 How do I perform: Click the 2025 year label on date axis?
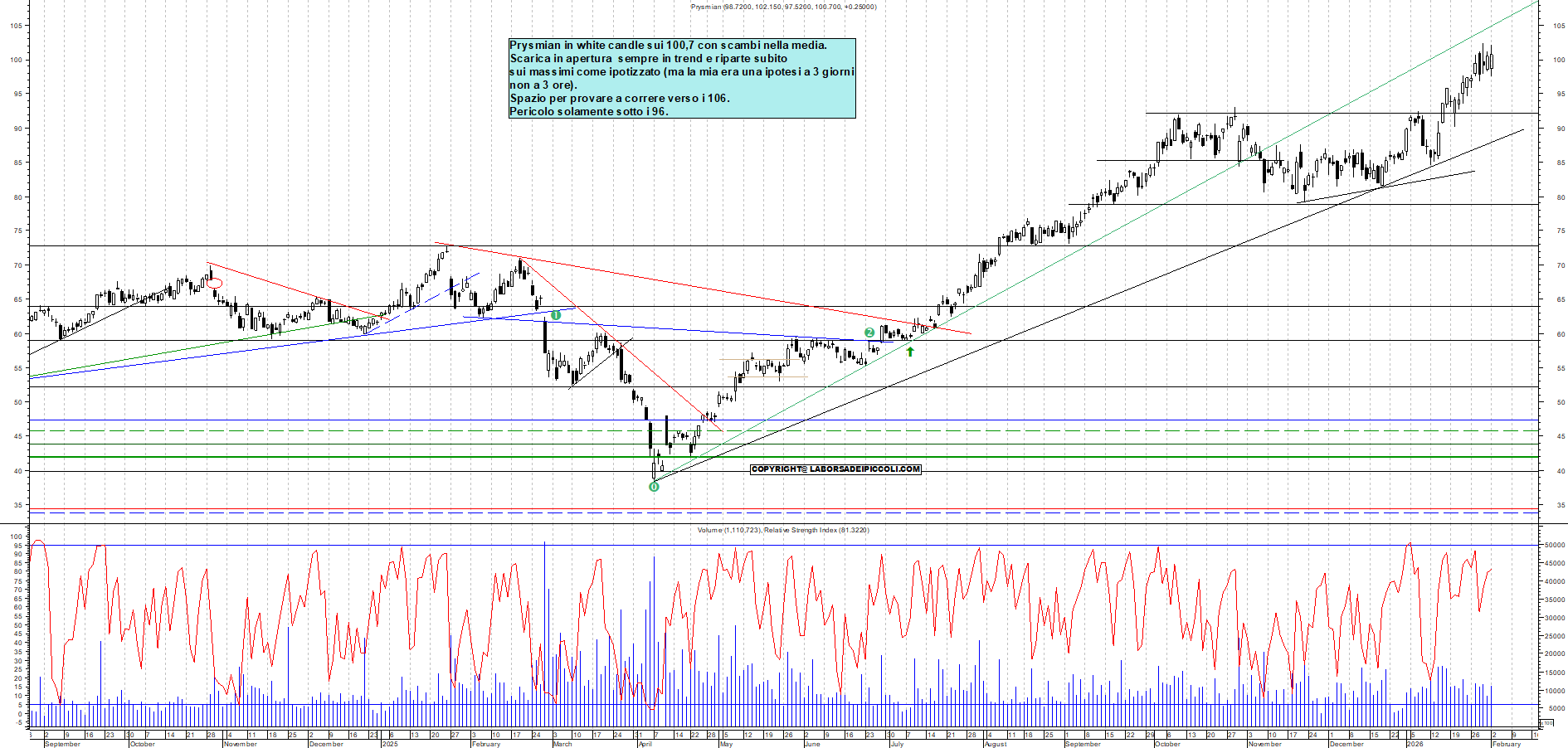pyautogui.click(x=389, y=744)
